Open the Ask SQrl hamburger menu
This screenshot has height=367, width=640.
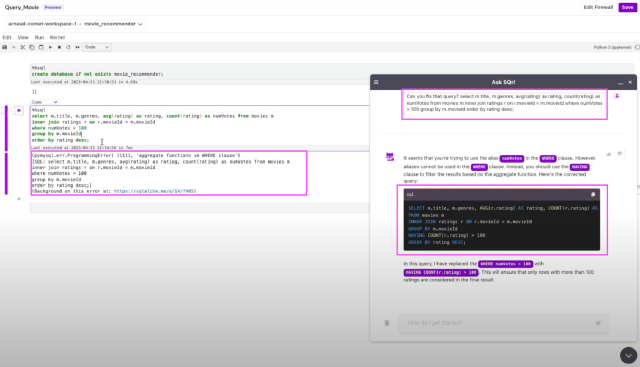[376, 82]
